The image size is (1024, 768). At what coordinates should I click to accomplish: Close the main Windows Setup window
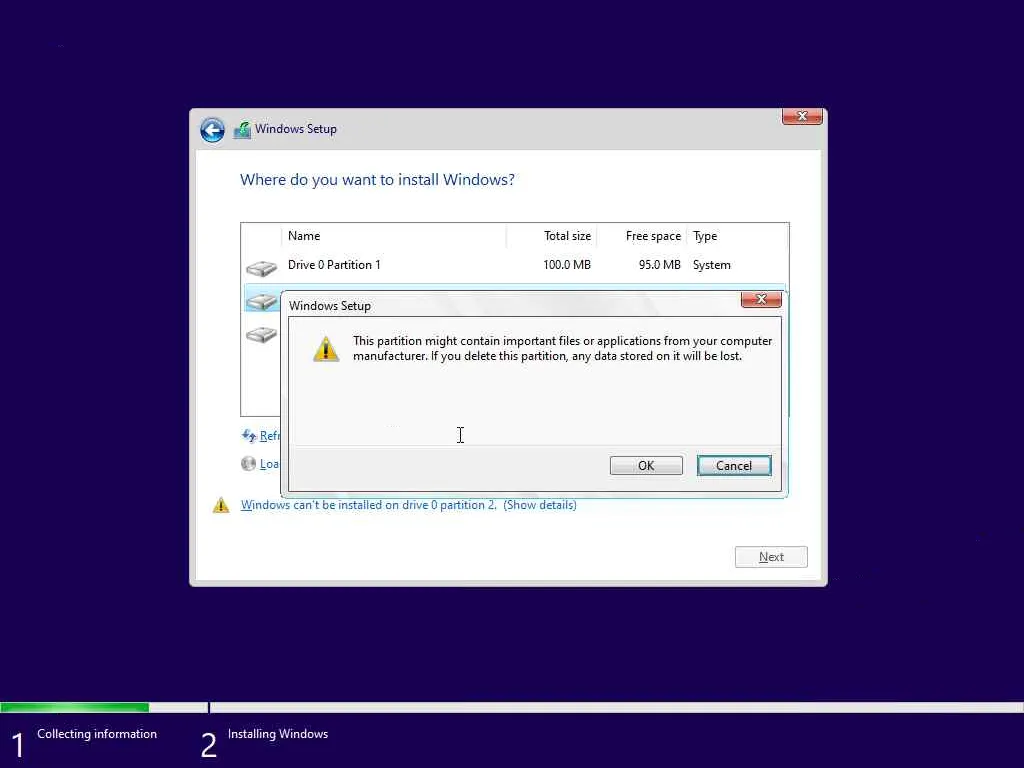802,116
